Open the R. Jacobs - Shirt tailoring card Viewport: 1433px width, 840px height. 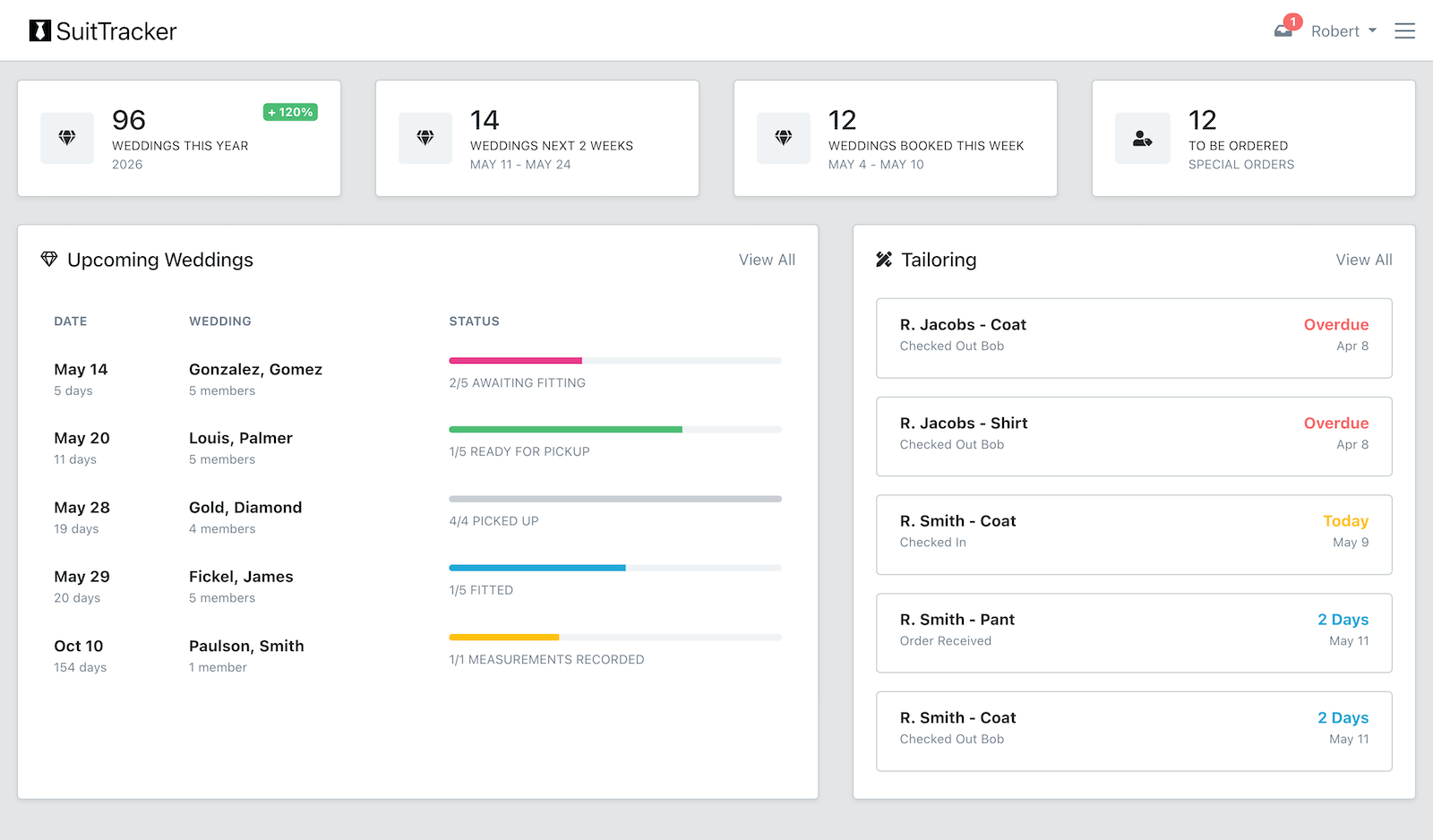1134,437
